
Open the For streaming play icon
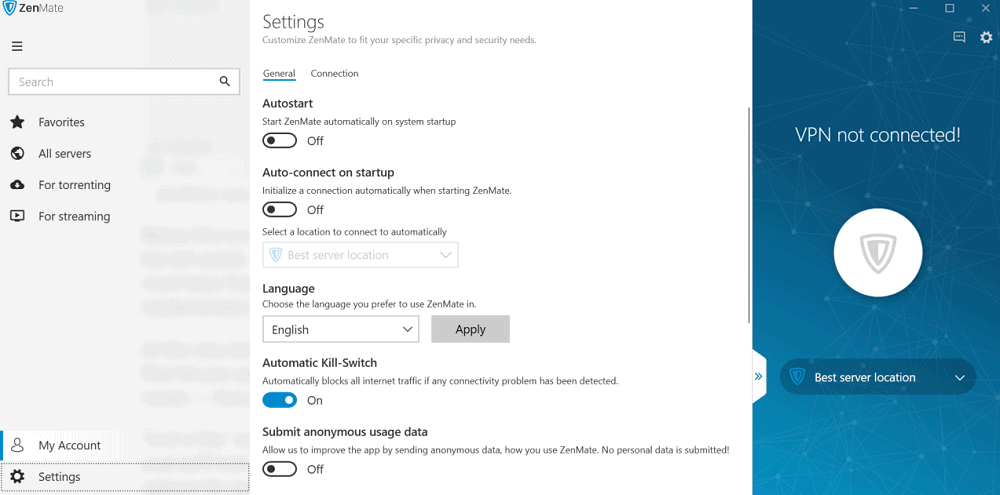[18, 216]
